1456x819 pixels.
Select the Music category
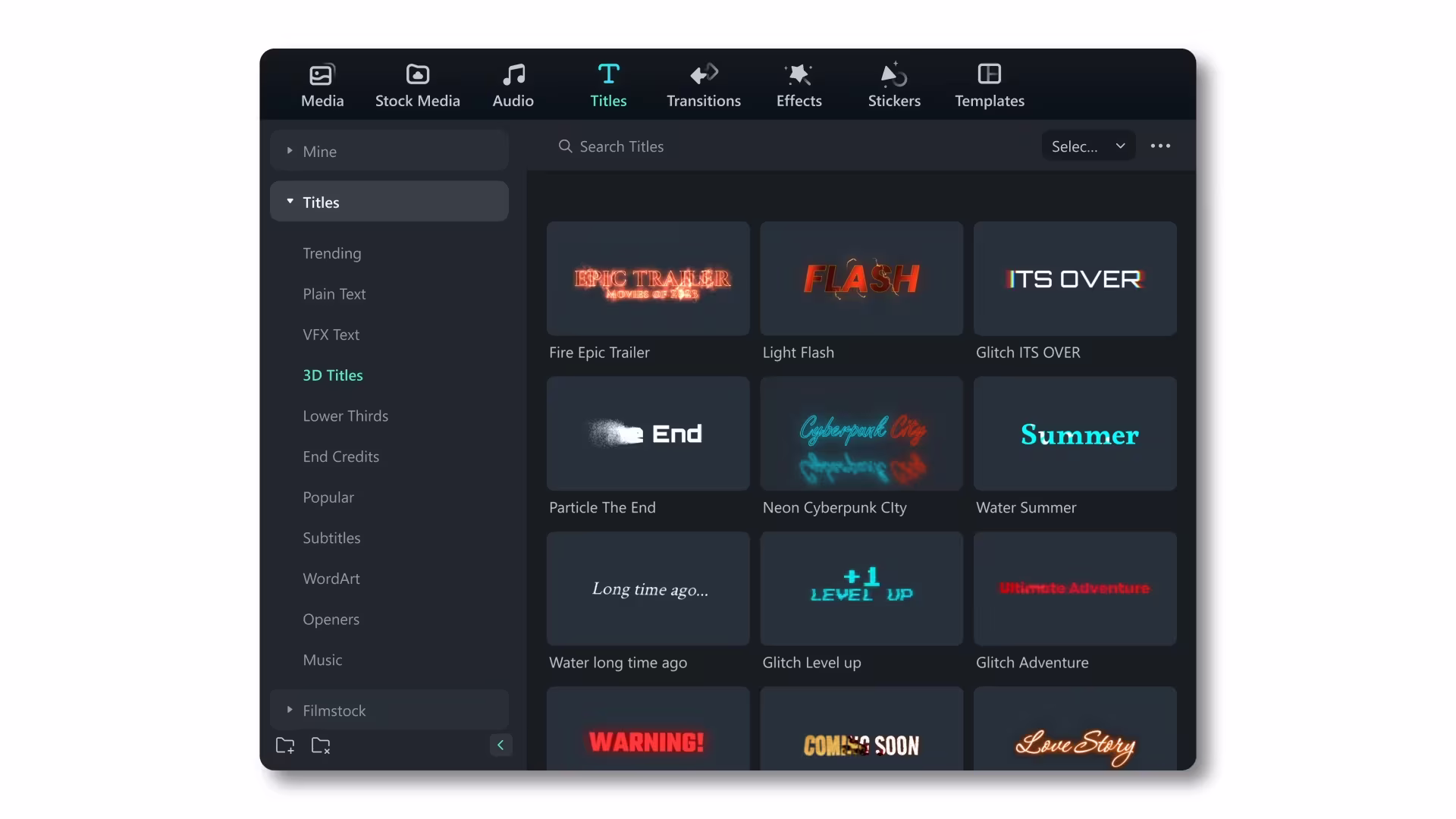coord(323,660)
